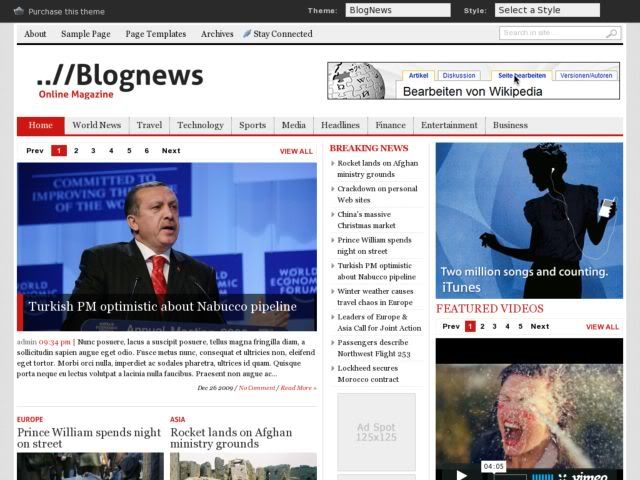Open the Stay Connected menu item
This screenshot has height=480, width=640.
click(283, 34)
